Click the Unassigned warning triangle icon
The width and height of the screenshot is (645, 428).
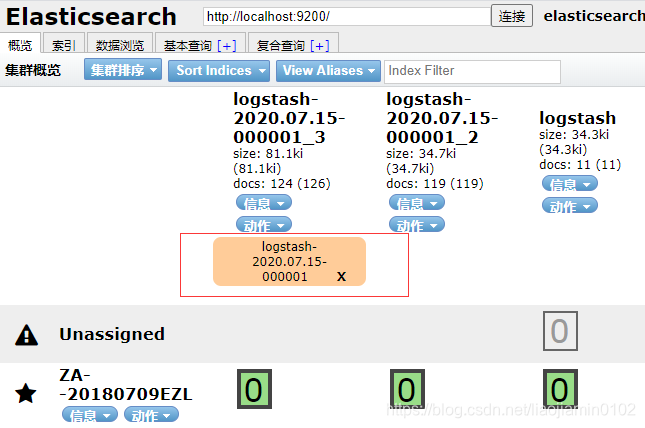tap(26, 335)
